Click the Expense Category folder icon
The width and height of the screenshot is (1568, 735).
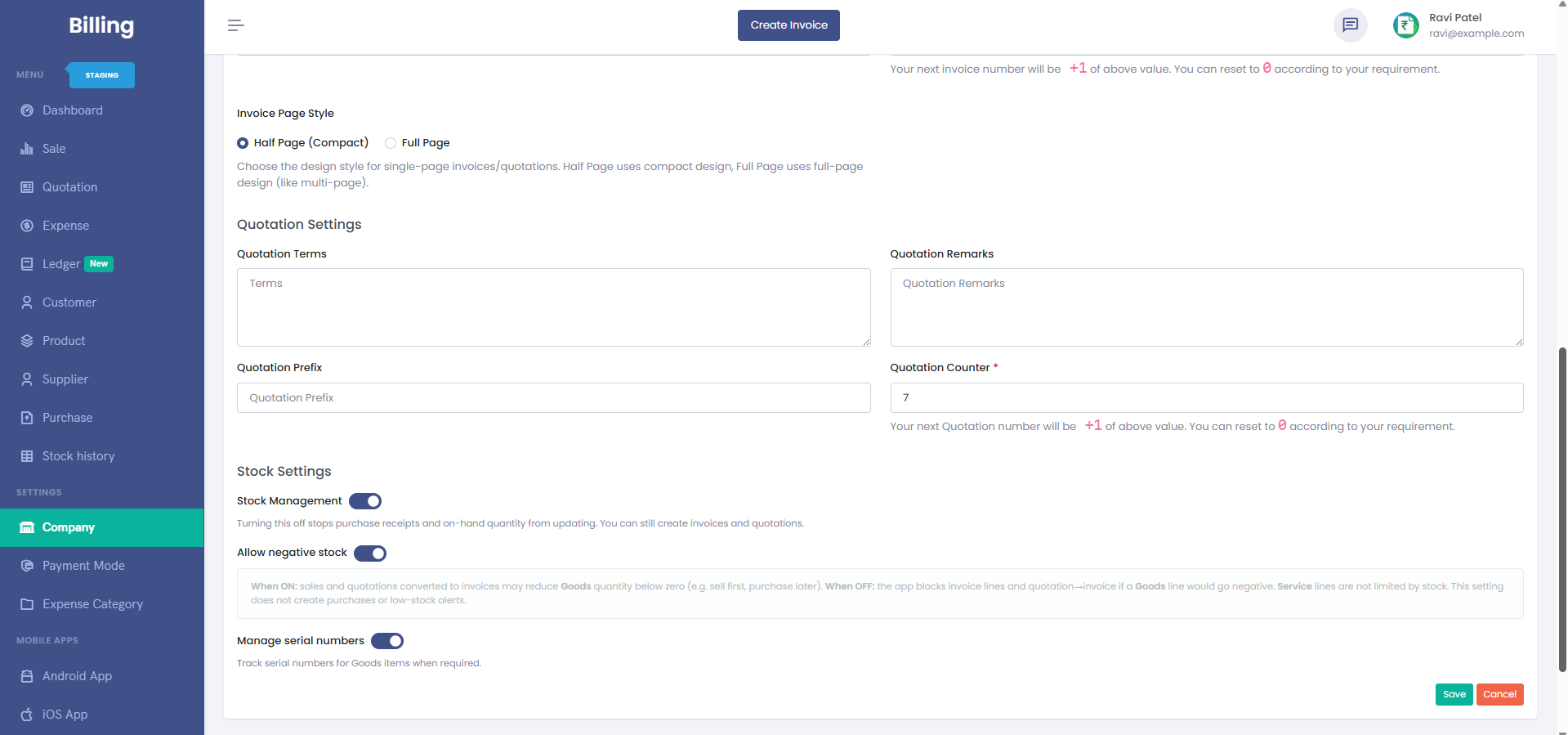(27, 604)
